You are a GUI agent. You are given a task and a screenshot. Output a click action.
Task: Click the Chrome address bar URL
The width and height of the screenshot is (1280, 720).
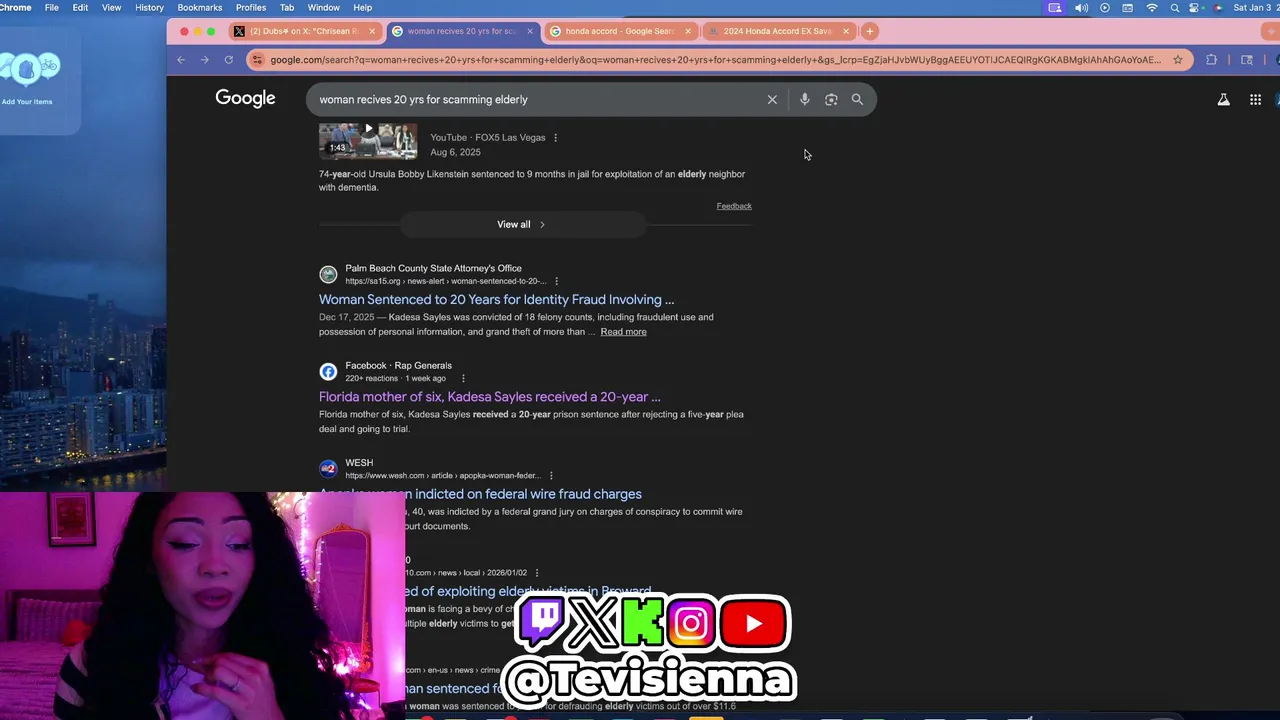(x=715, y=60)
